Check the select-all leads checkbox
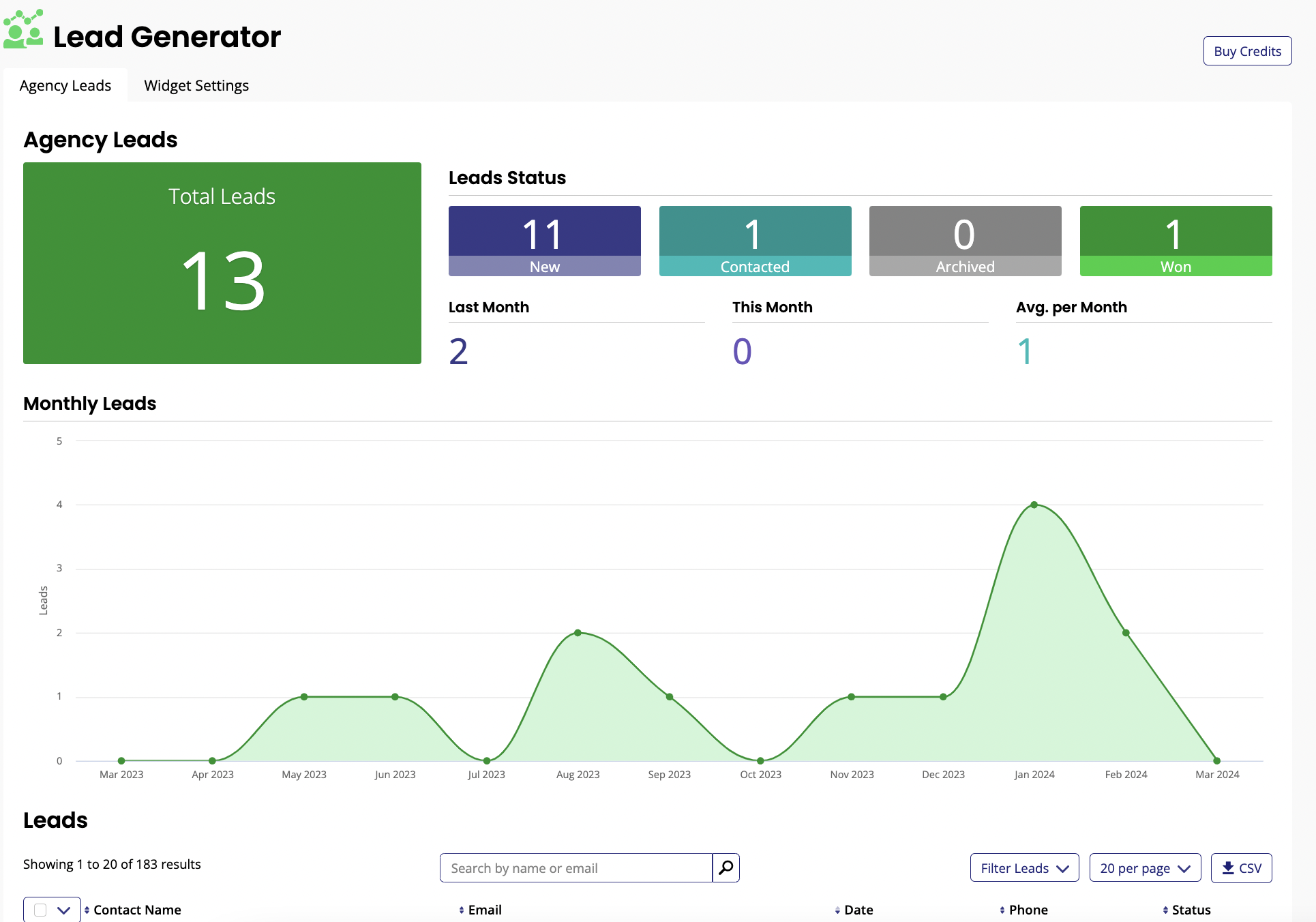 [40, 909]
